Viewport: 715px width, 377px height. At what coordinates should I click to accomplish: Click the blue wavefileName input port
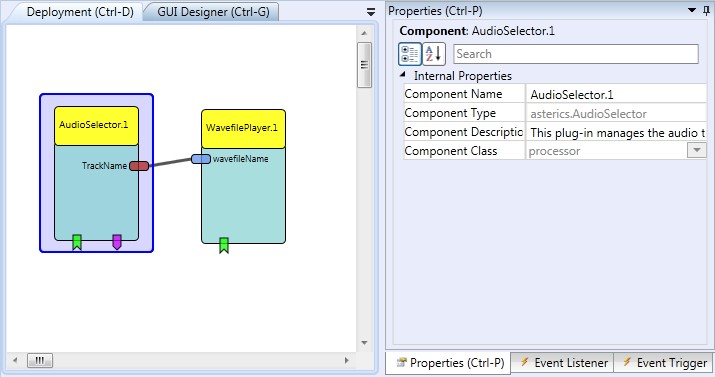201,159
